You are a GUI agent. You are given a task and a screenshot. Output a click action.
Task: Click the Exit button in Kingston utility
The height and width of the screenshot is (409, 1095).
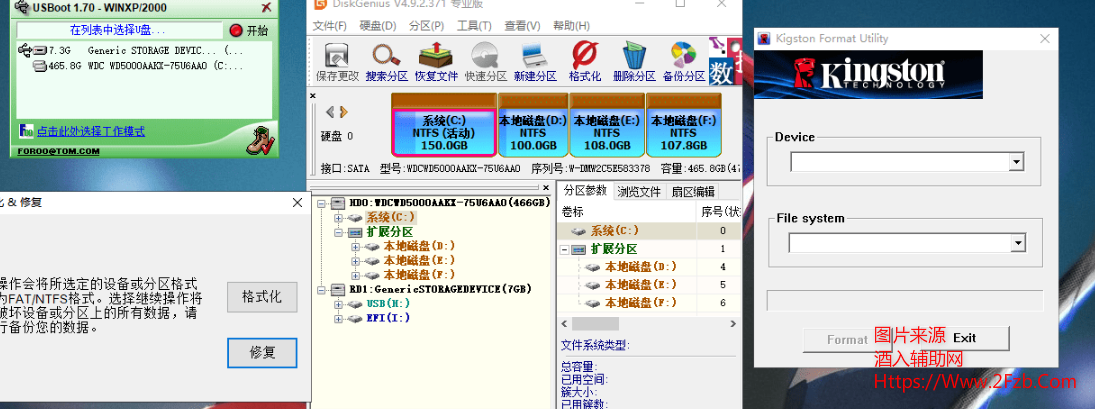coord(964,338)
